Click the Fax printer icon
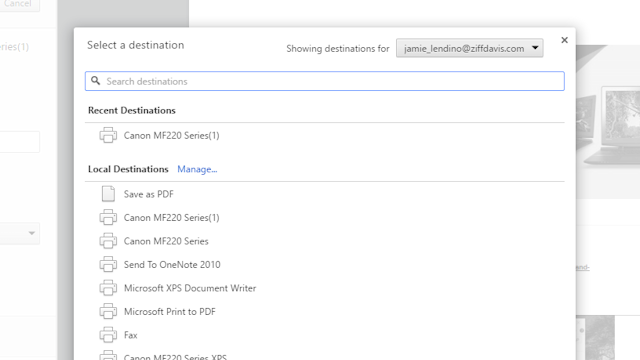Viewport: 640px width, 360px height. [x=108, y=335]
